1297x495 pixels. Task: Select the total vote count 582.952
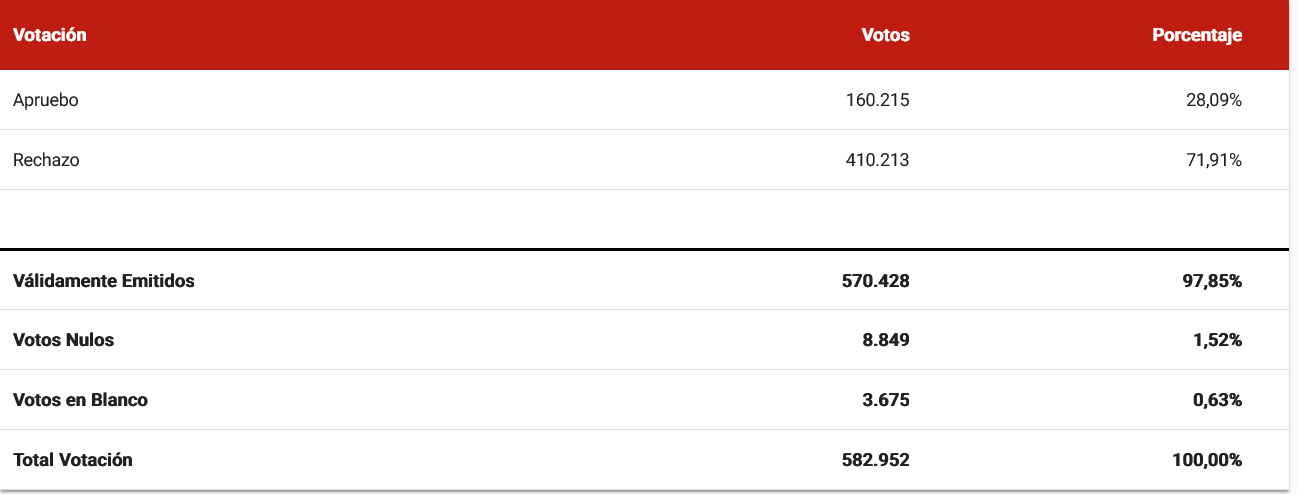[876, 460]
